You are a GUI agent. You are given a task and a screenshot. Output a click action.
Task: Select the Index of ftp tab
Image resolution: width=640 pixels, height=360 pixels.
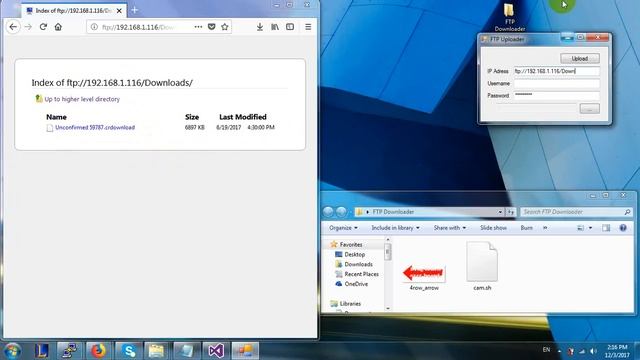pos(74,11)
